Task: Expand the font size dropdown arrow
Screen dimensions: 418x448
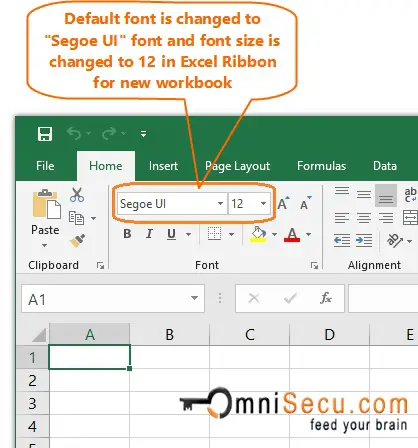Action: (x=263, y=203)
